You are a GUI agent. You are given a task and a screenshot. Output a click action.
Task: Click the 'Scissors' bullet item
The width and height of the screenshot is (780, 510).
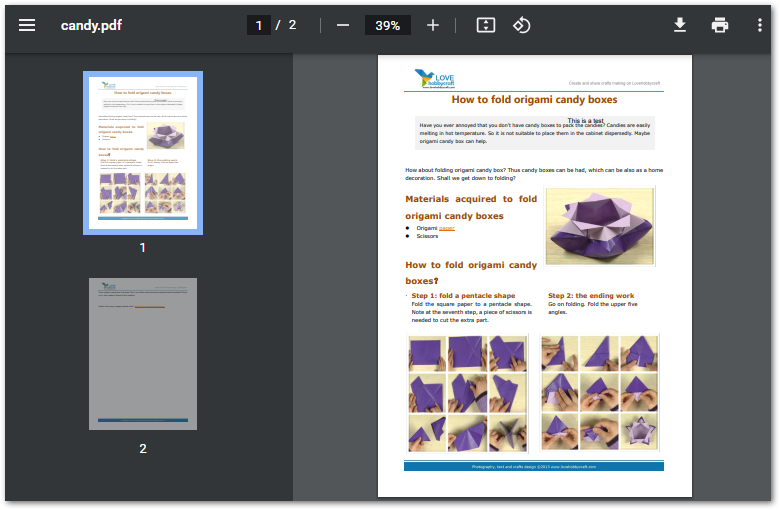427,236
